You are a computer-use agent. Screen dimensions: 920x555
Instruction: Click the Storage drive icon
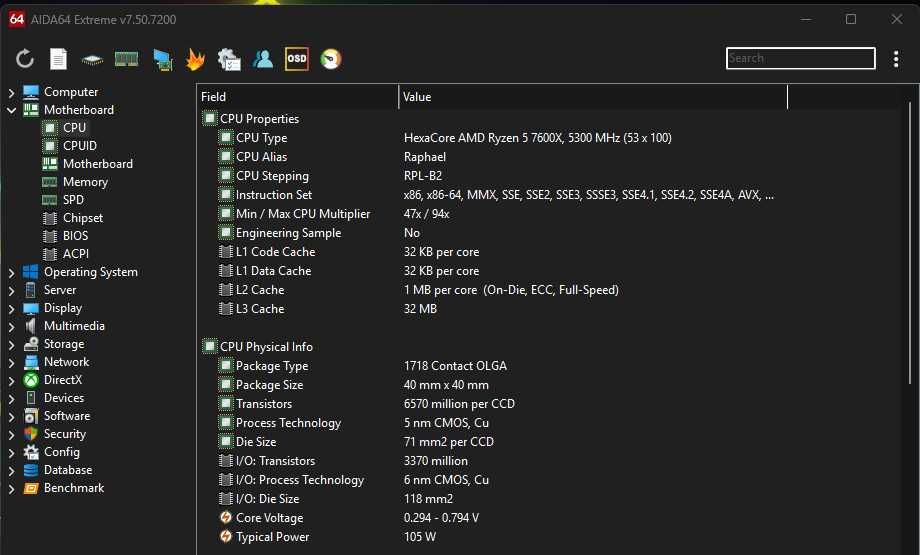[31, 344]
